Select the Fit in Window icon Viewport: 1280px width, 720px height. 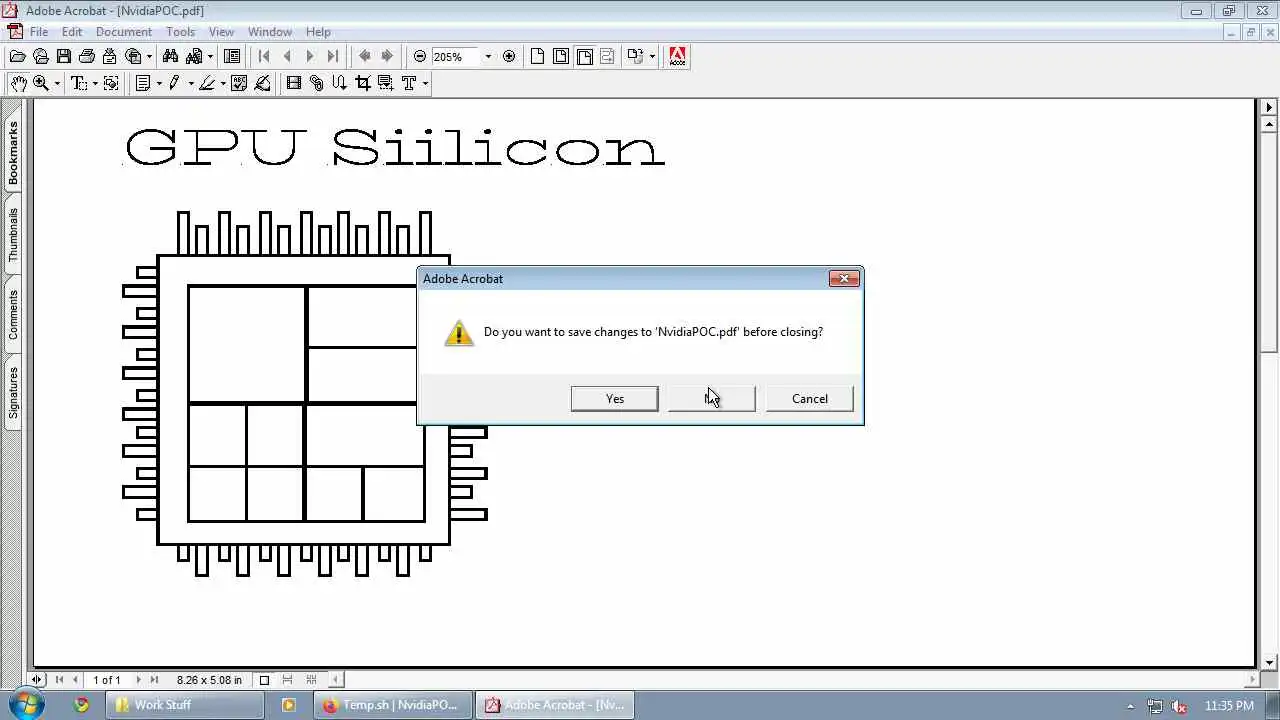click(561, 57)
